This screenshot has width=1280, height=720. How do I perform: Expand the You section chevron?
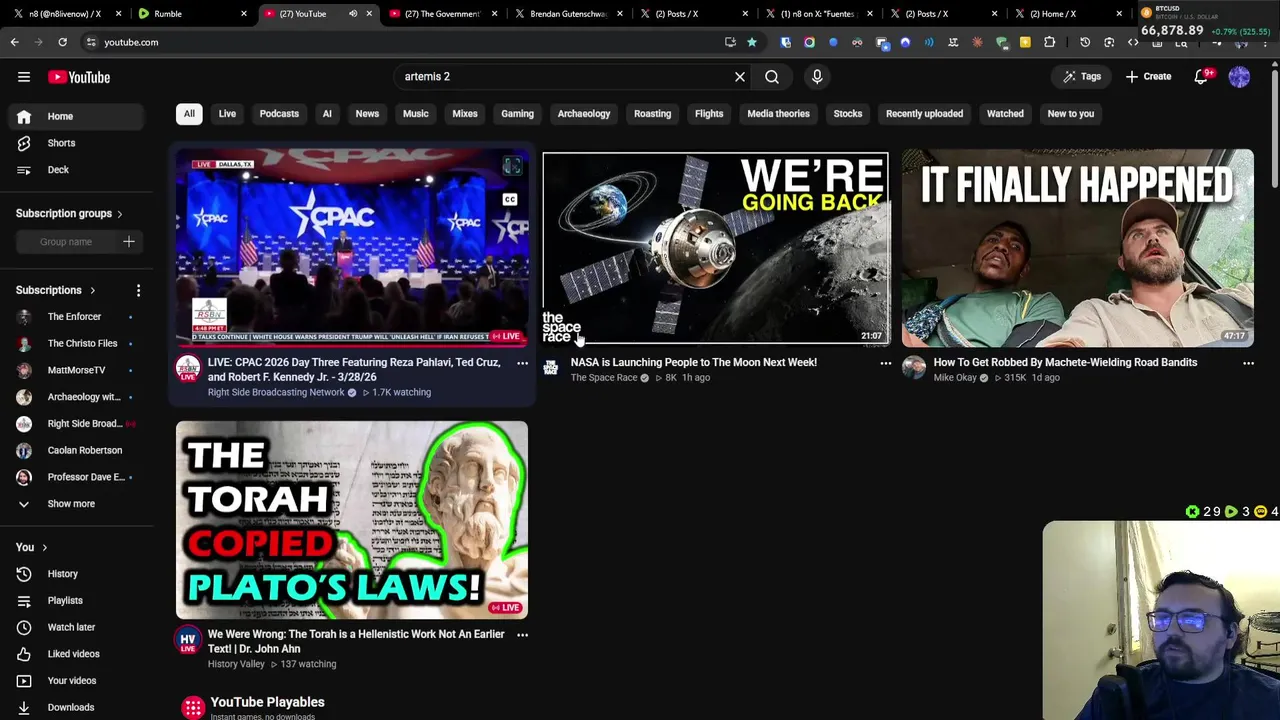pyautogui.click(x=44, y=548)
